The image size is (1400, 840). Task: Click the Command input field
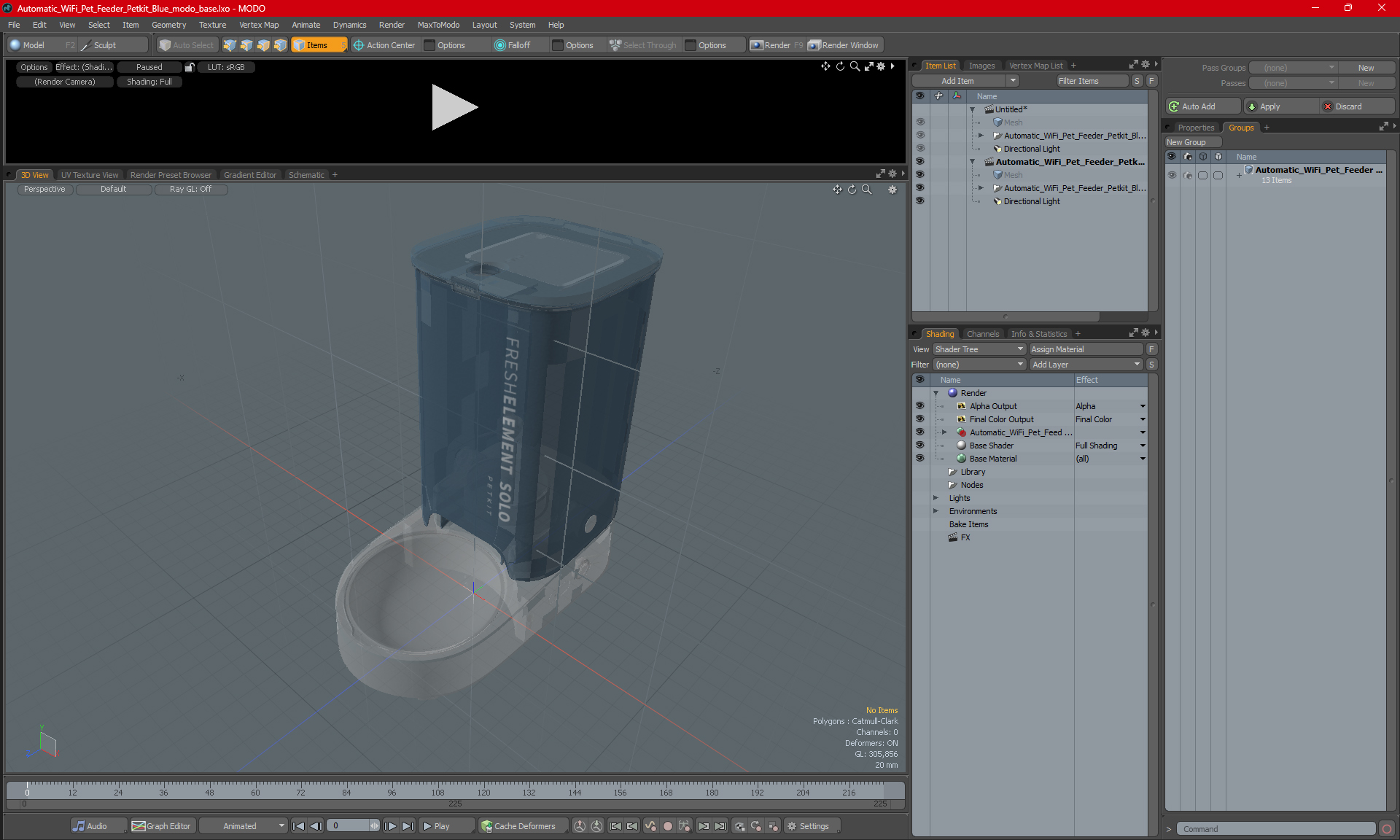point(1277,829)
